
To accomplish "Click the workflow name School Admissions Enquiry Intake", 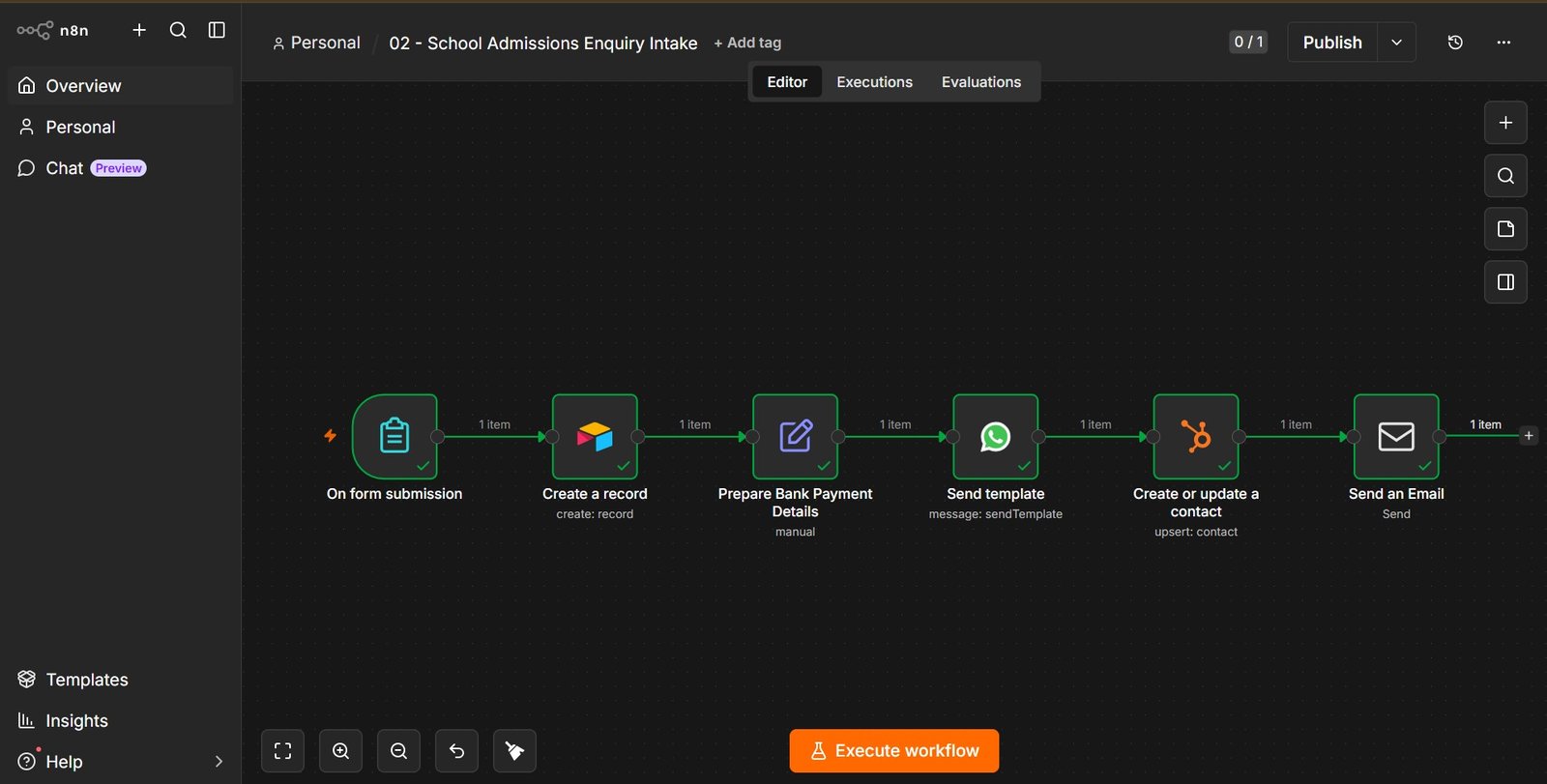I will [543, 43].
